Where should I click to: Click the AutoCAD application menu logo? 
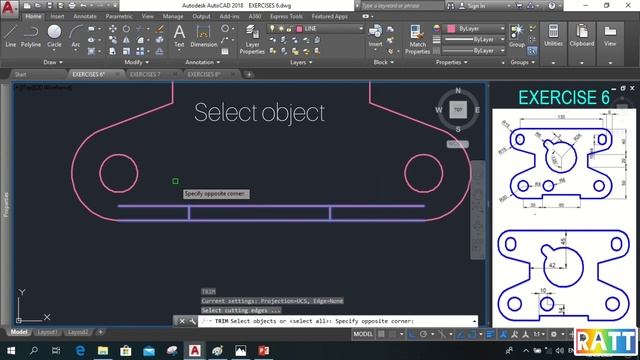(x=9, y=8)
